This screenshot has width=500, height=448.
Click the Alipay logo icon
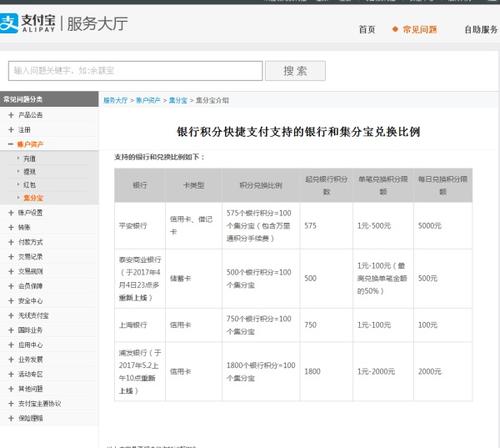pos(8,23)
